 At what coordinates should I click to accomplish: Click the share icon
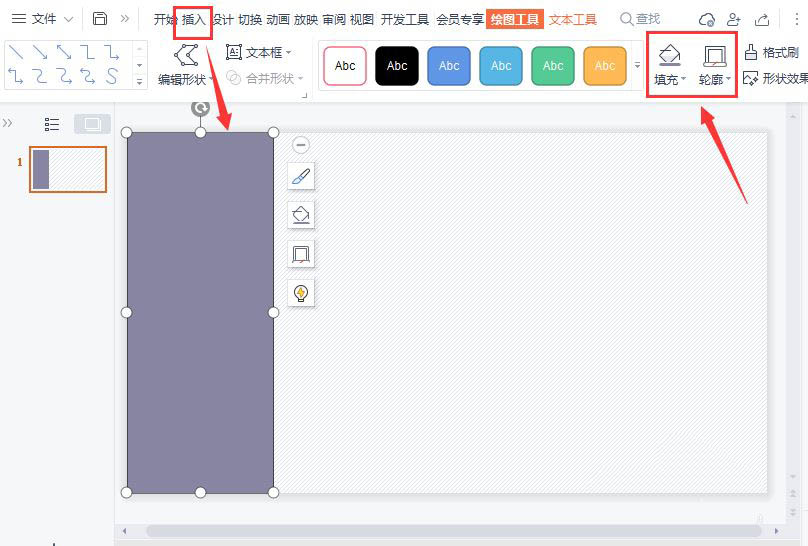[x=762, y=20]
